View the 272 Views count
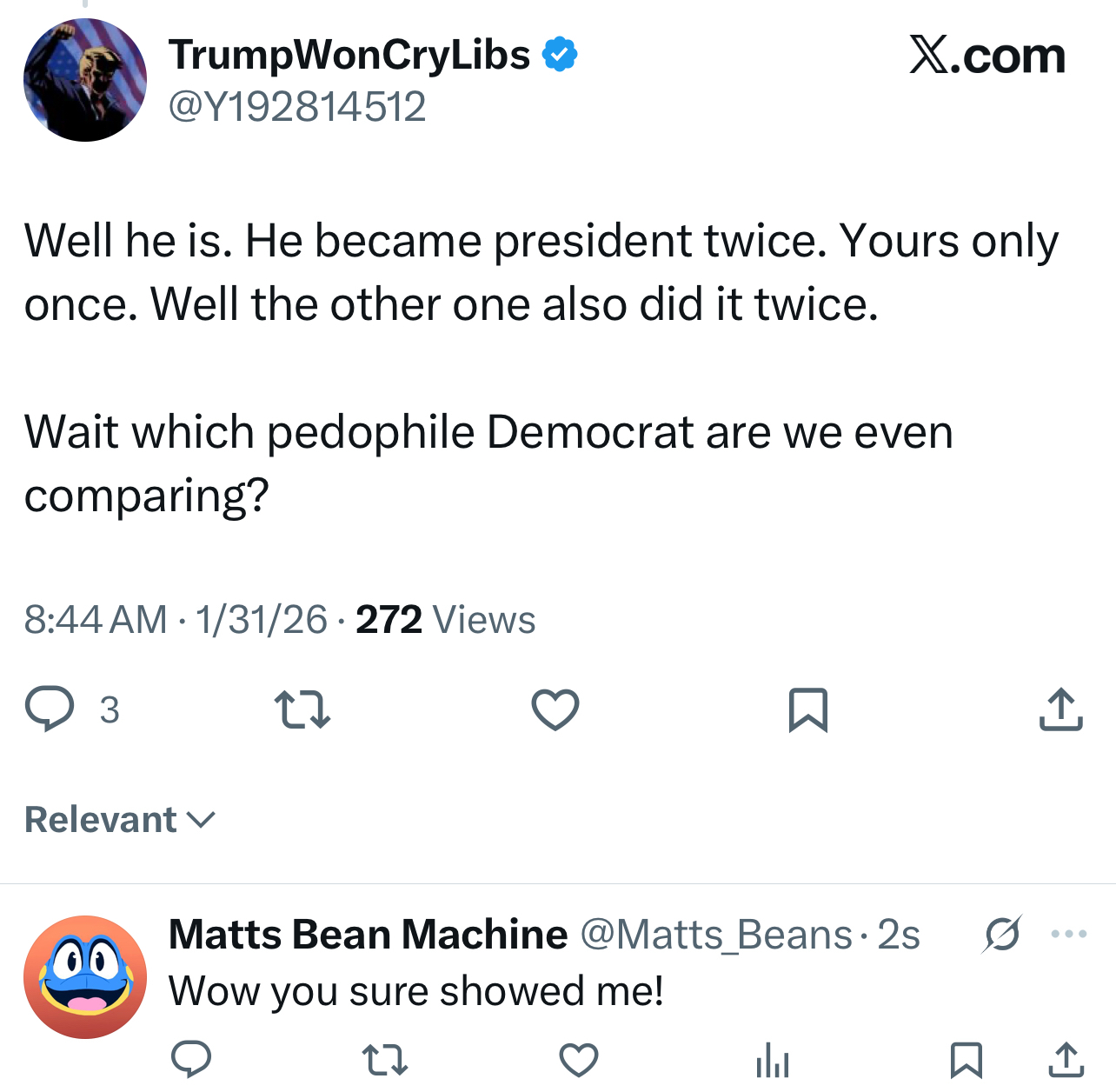The image size is (1116, 1092). (x=445, y=620)
